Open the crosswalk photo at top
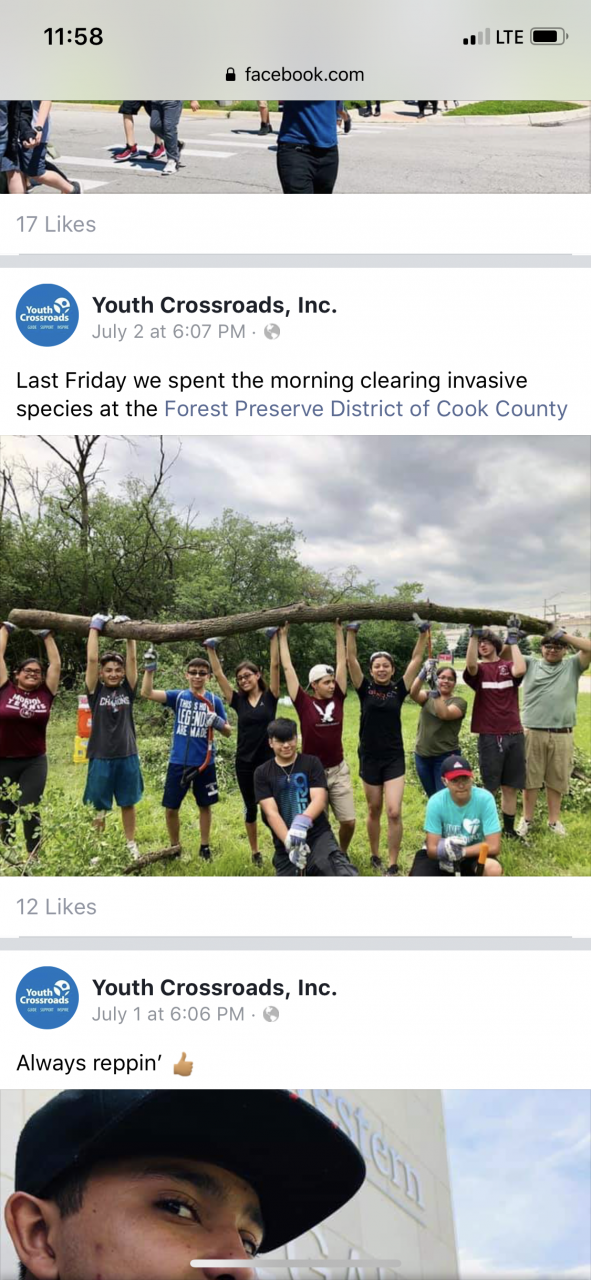 [295, 147]
